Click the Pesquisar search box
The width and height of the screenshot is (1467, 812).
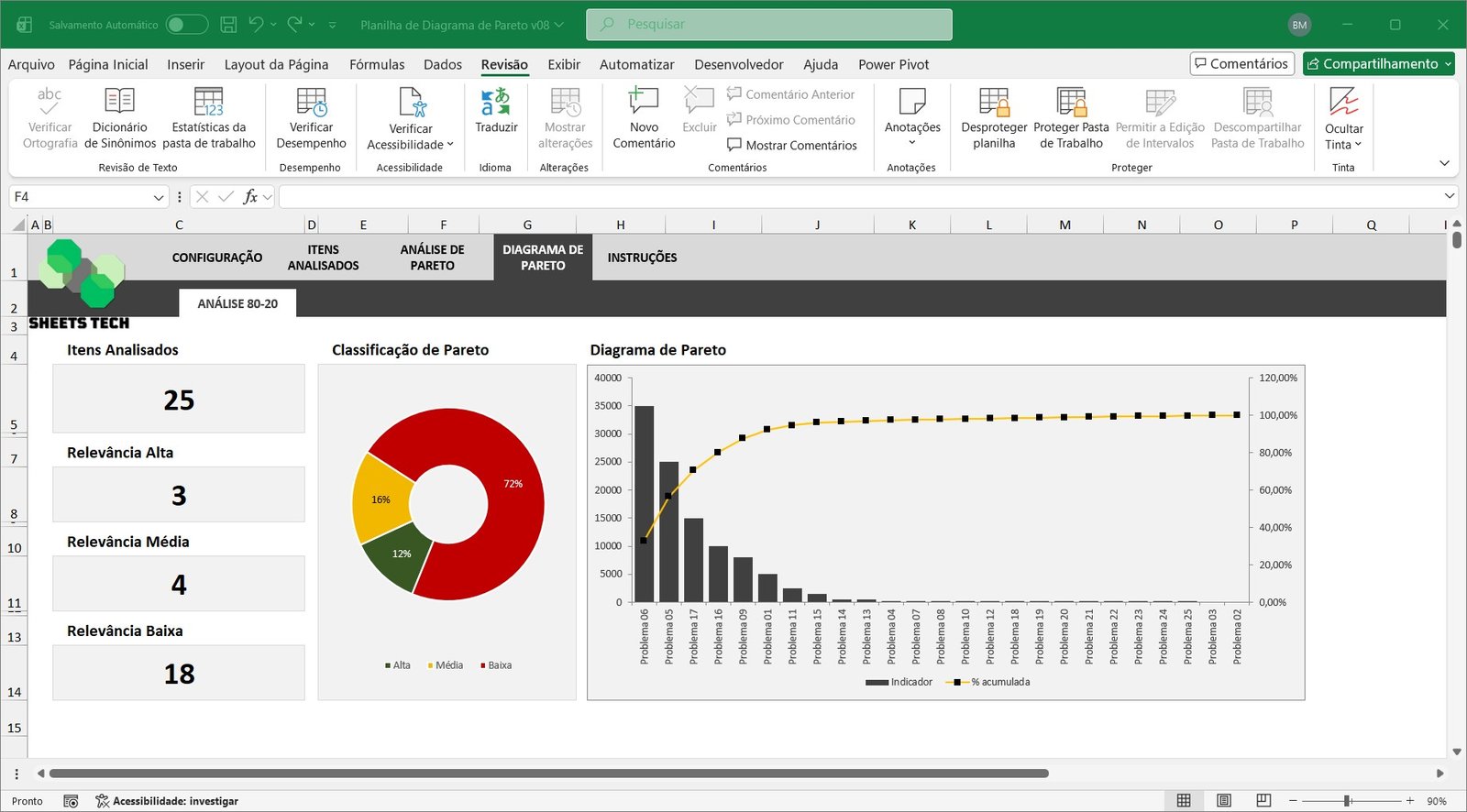pyautogui.click(x=768, y=25)
